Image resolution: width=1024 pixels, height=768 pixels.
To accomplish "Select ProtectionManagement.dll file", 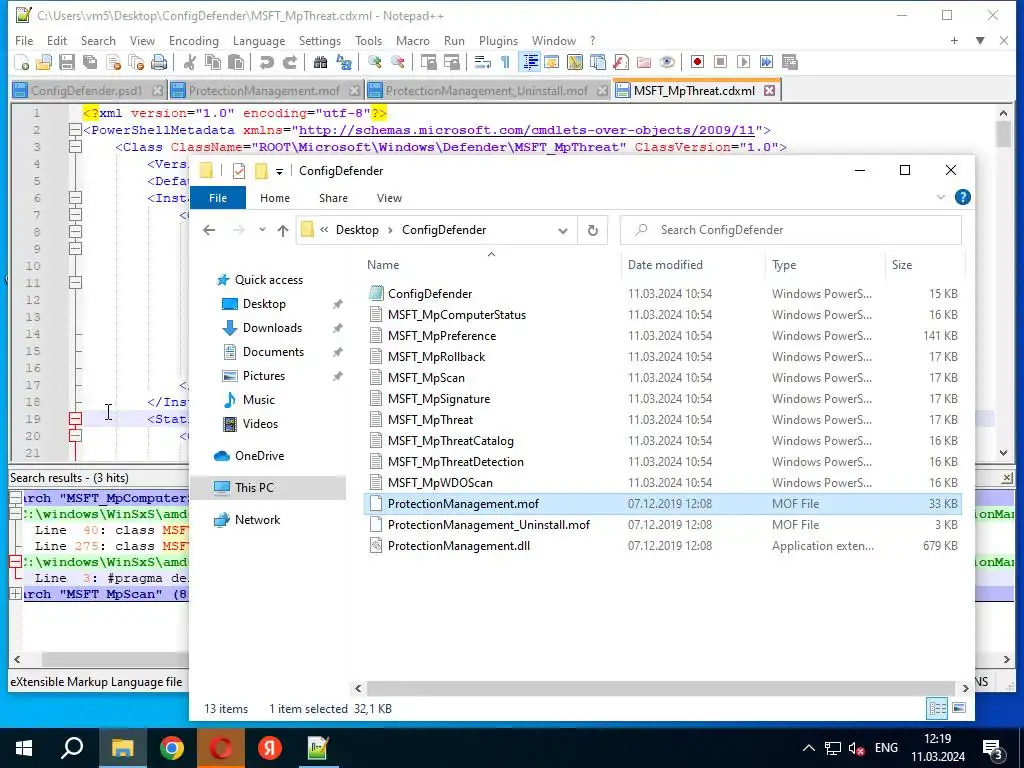I will (x=458, y=546).
